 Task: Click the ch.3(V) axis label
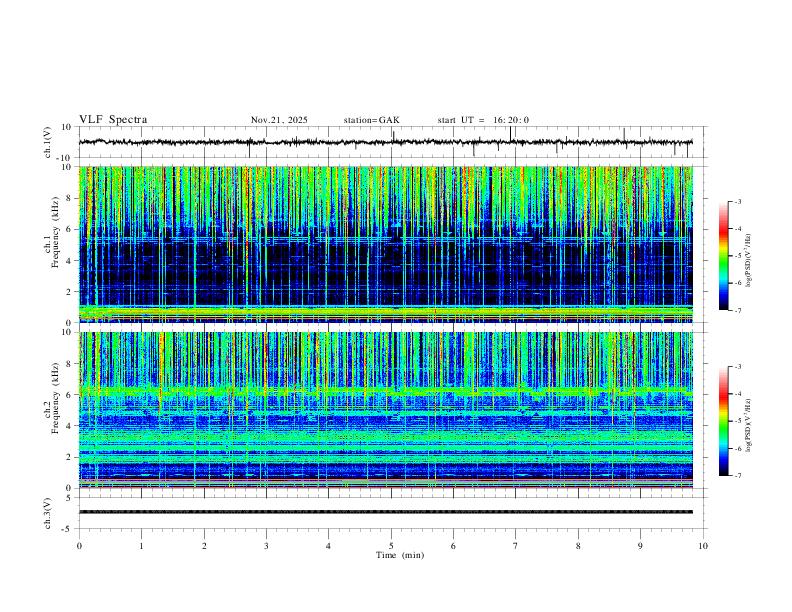pyautogui.click(x=48, y=513)
